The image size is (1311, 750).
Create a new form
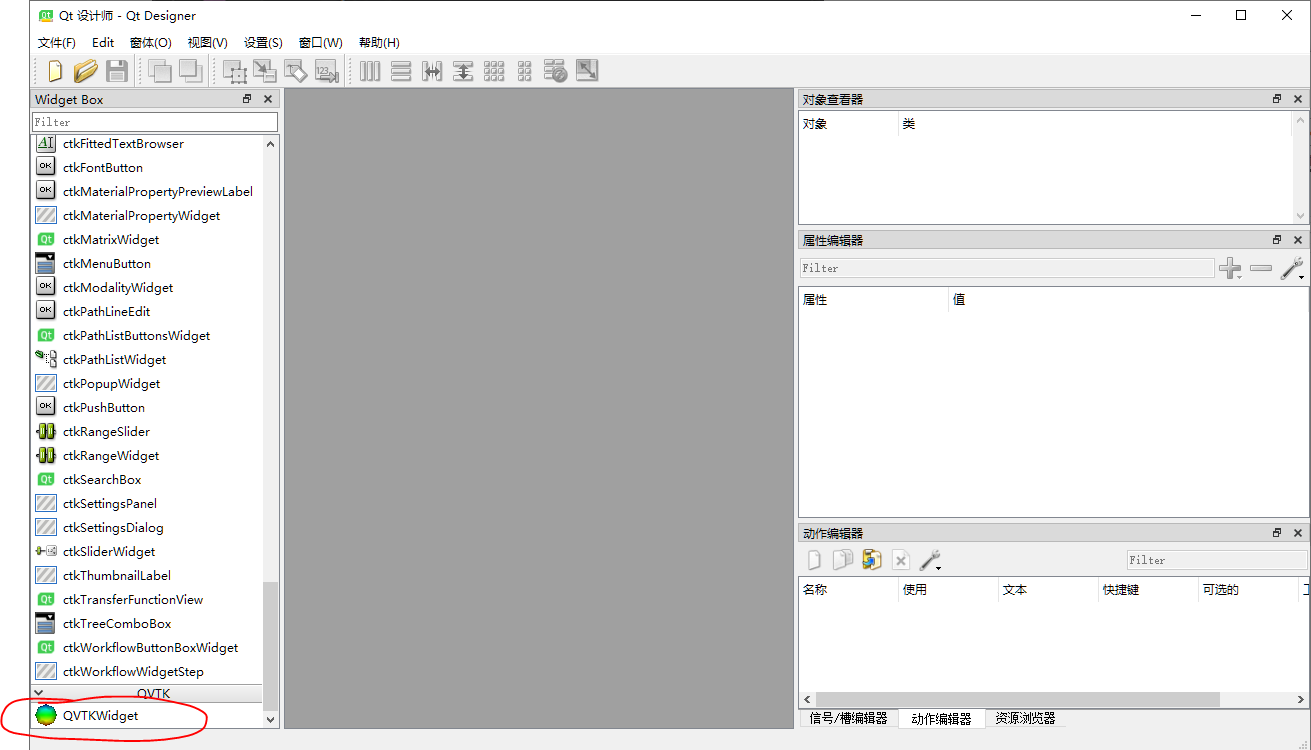(55, 70)
